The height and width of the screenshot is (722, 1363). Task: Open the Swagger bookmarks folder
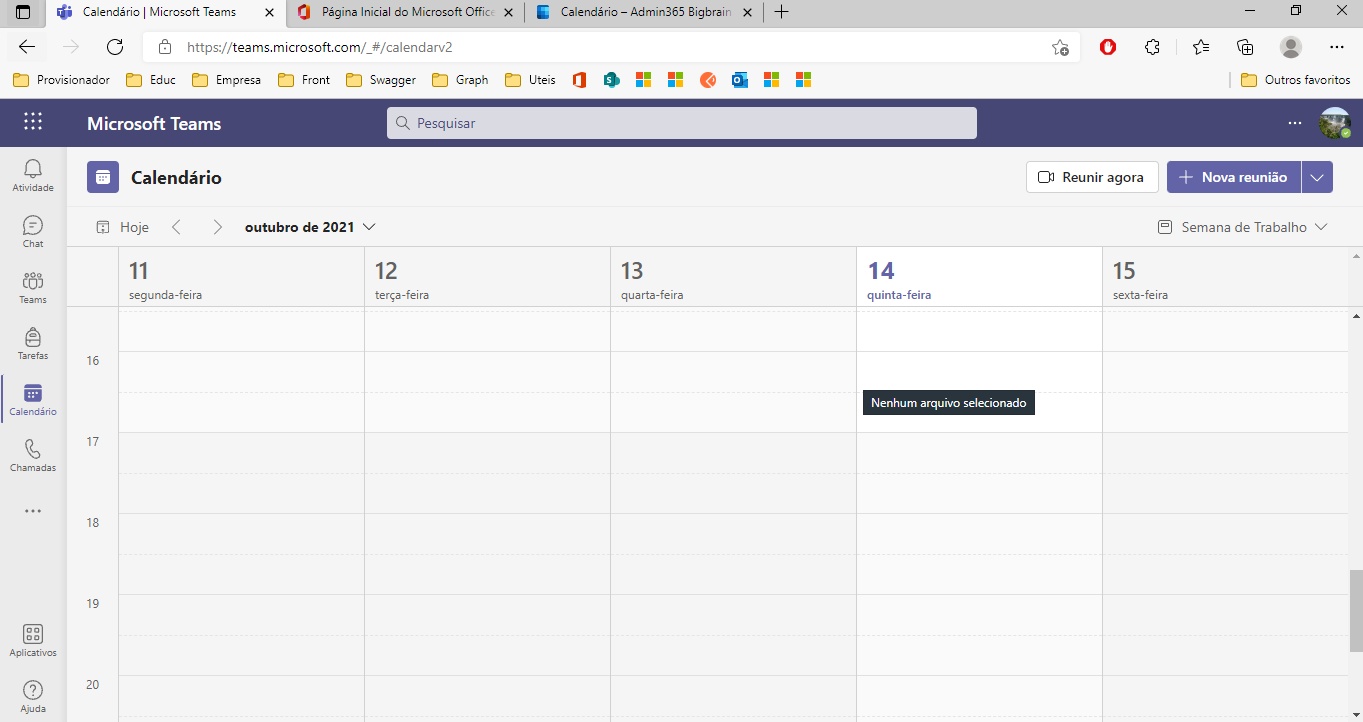(x=381, y=80)
